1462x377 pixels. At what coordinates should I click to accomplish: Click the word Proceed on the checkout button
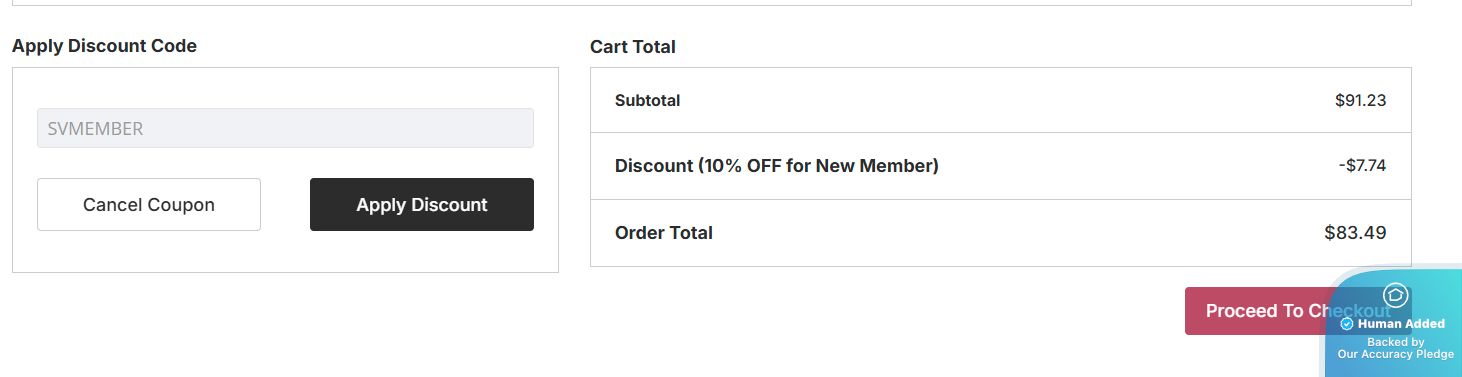click(1241, 311)
